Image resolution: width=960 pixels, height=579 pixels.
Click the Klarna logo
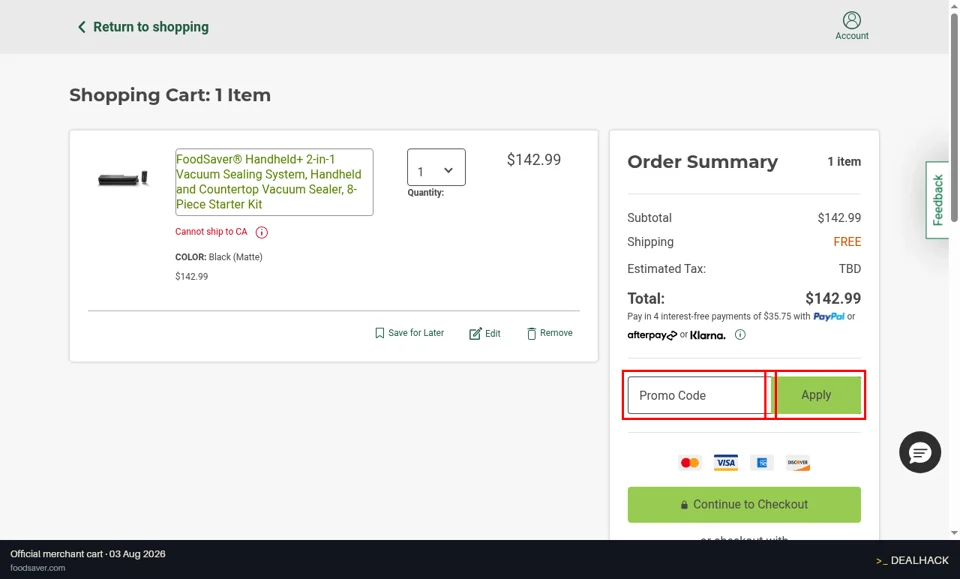[707, 335]
